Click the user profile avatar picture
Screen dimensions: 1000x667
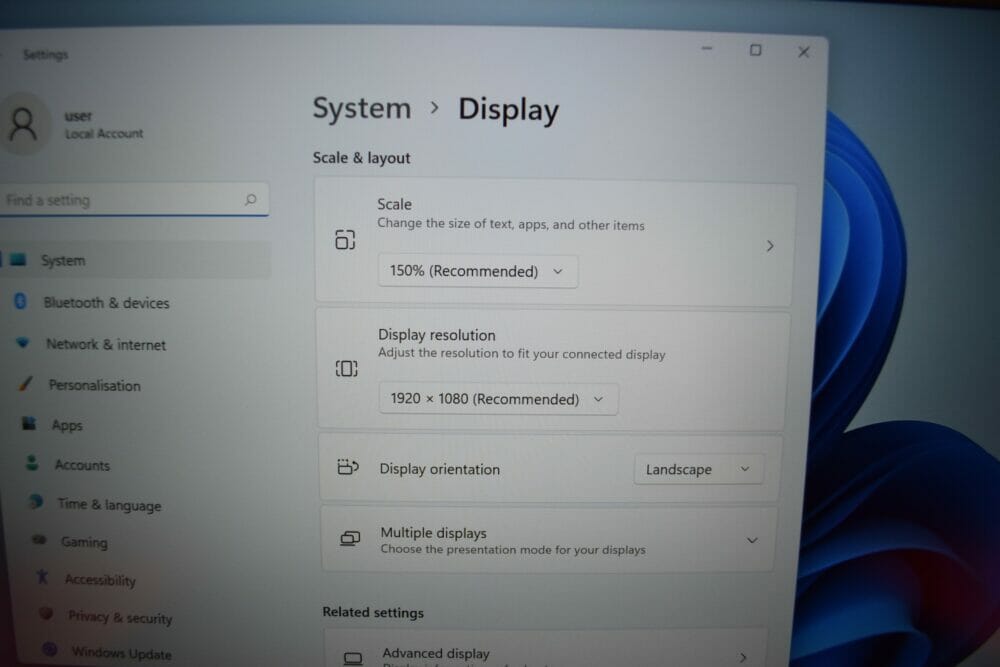(24, 124)
